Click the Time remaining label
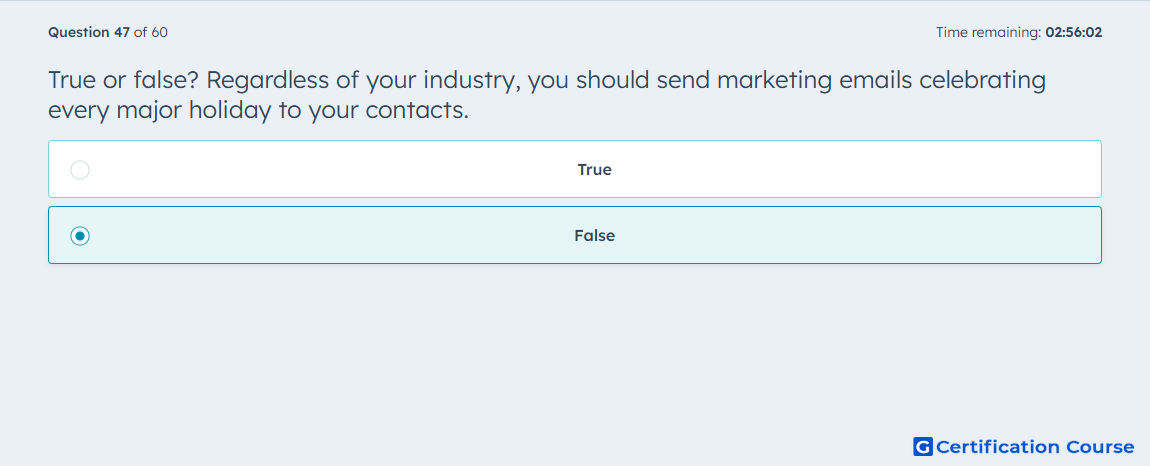This screenshot has width=1150, height=466. tap(988, 33)
